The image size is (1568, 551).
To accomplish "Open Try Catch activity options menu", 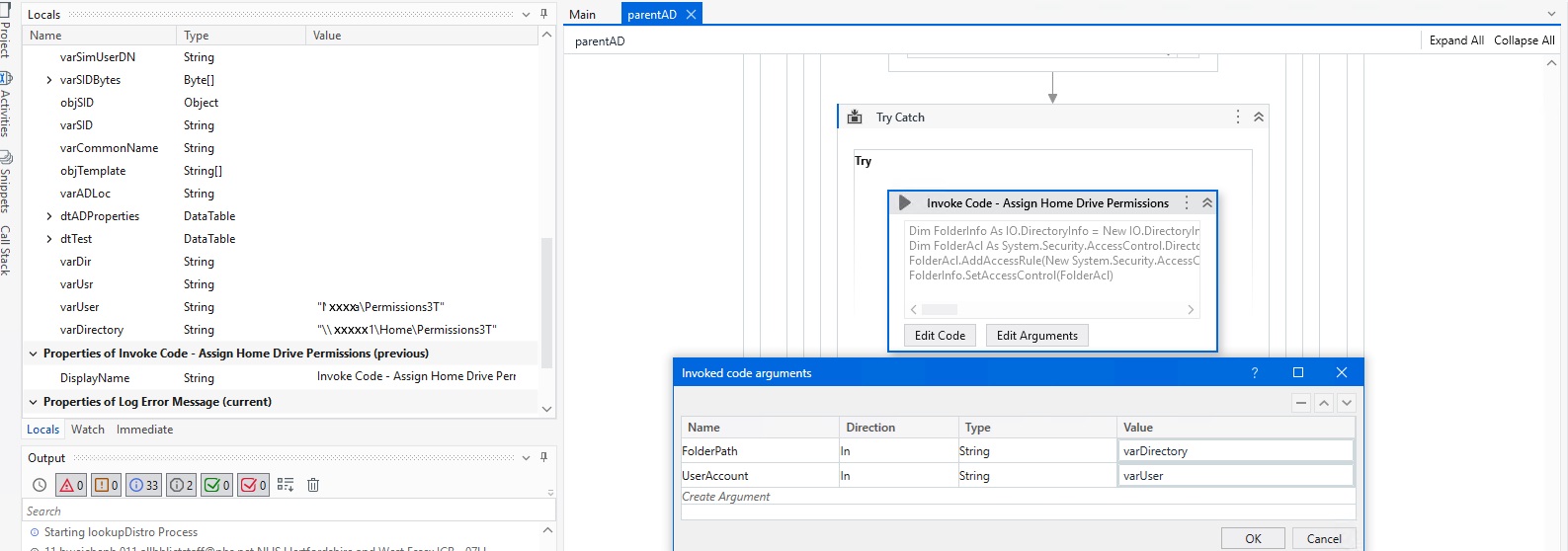I will click(x=1237, y=117).
